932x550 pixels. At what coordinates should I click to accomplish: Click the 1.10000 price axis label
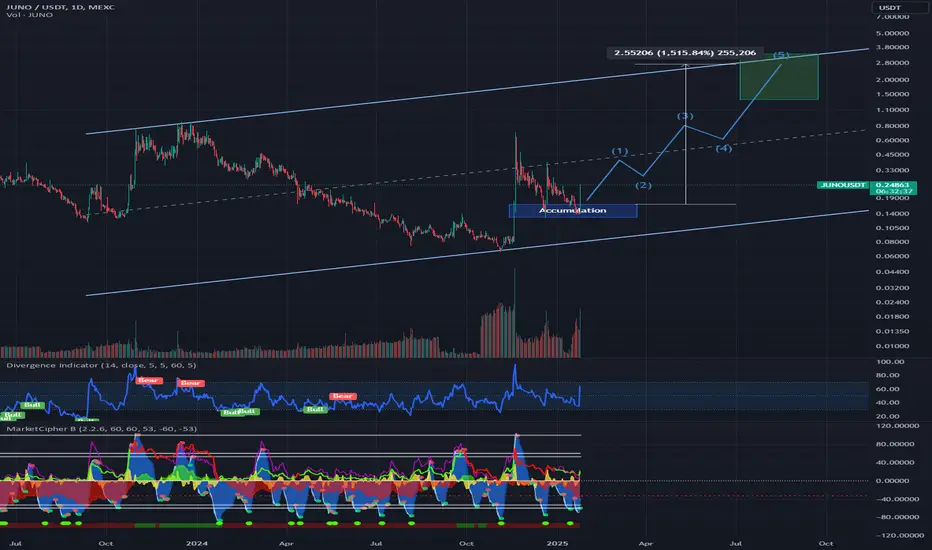[x=892, y=110]
